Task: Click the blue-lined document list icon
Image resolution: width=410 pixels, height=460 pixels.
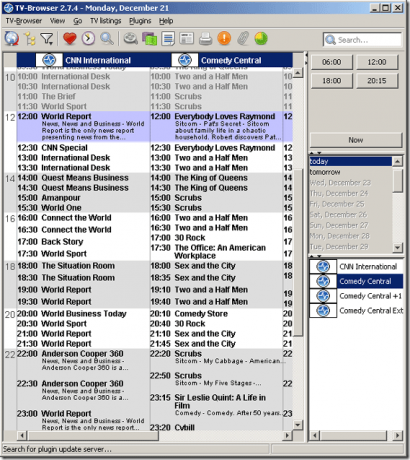Action: point(168,39)
